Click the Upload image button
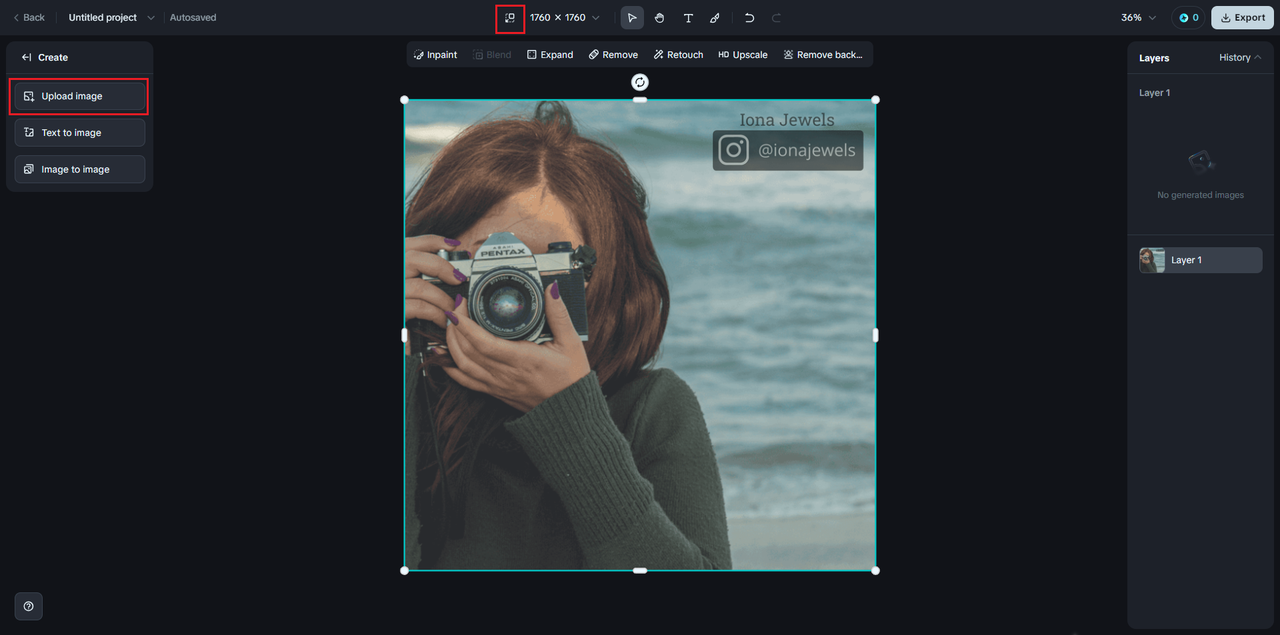Screen dimensions: 1280x635 click(79, 96)
